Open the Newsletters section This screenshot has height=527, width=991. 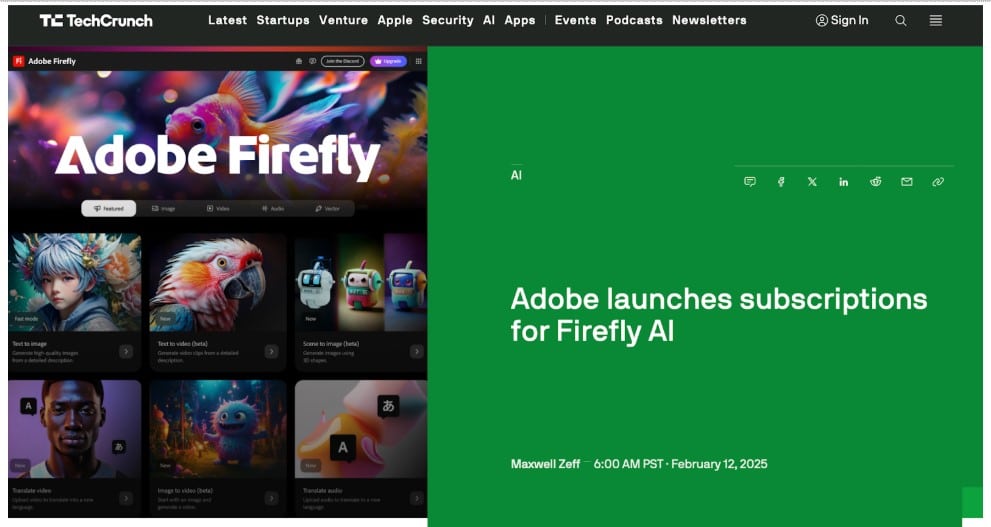pos(709,20)
